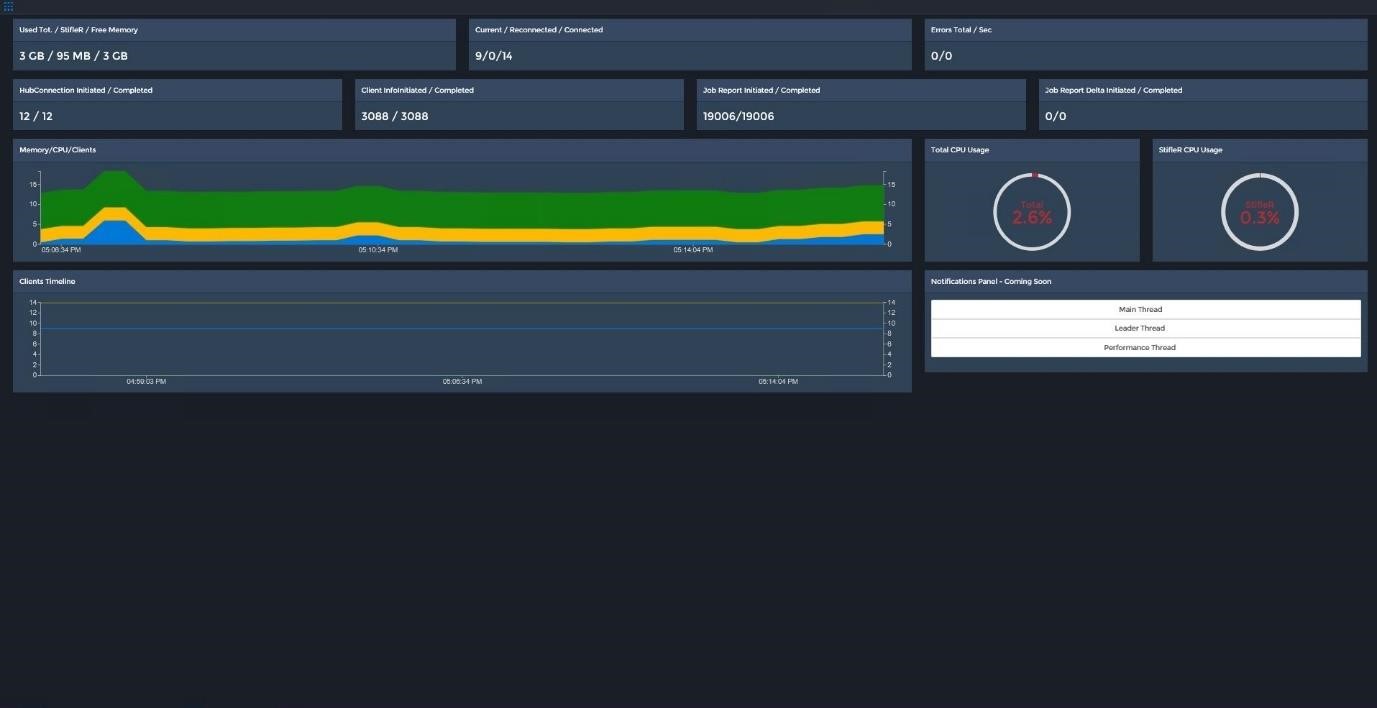The image size is (1377, 708).
Task: Click the Errors Total / Sec header
Action: tap(961, 30)
